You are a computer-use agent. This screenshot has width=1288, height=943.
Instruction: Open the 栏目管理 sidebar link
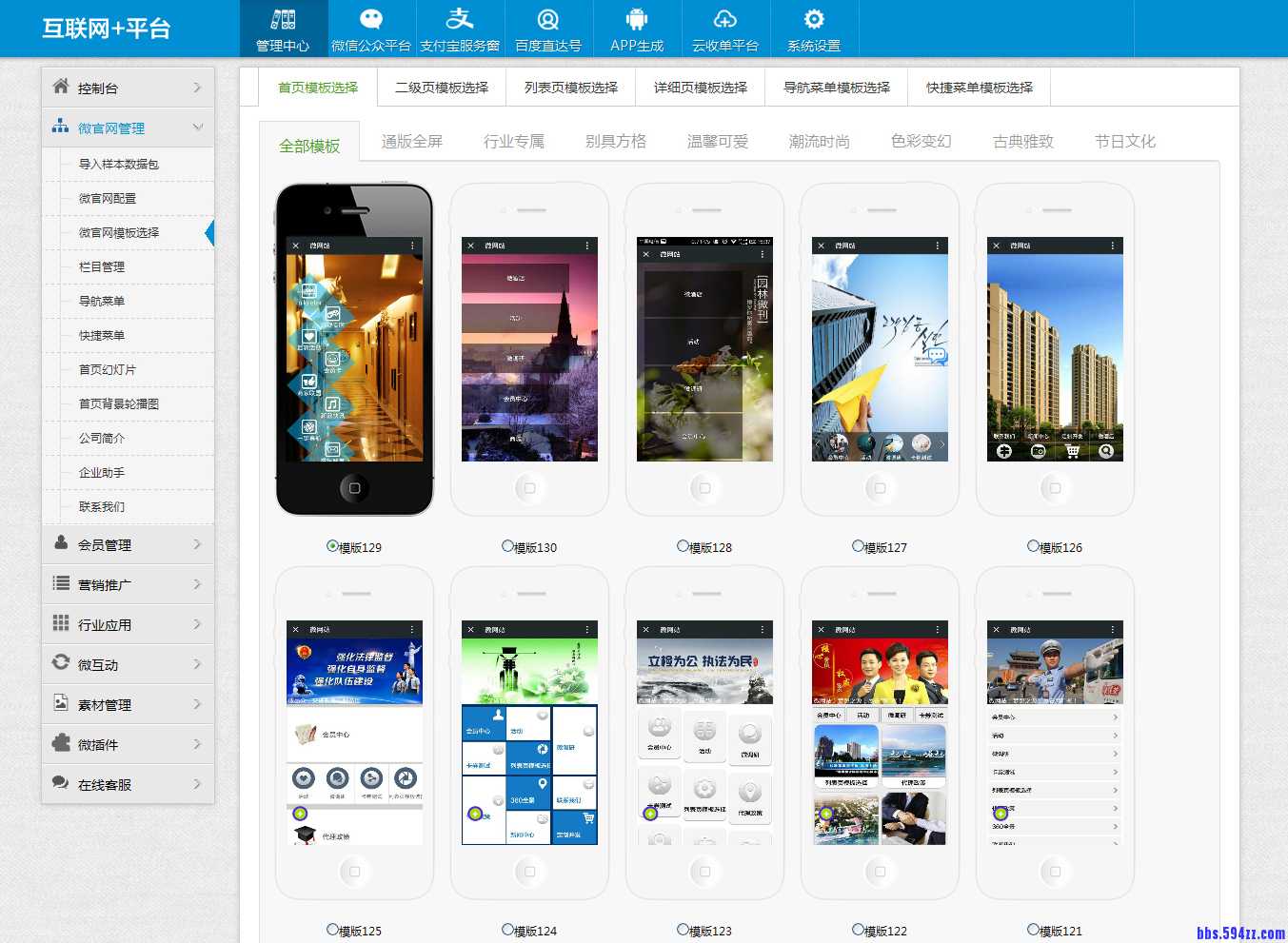(x=102, y=267)
